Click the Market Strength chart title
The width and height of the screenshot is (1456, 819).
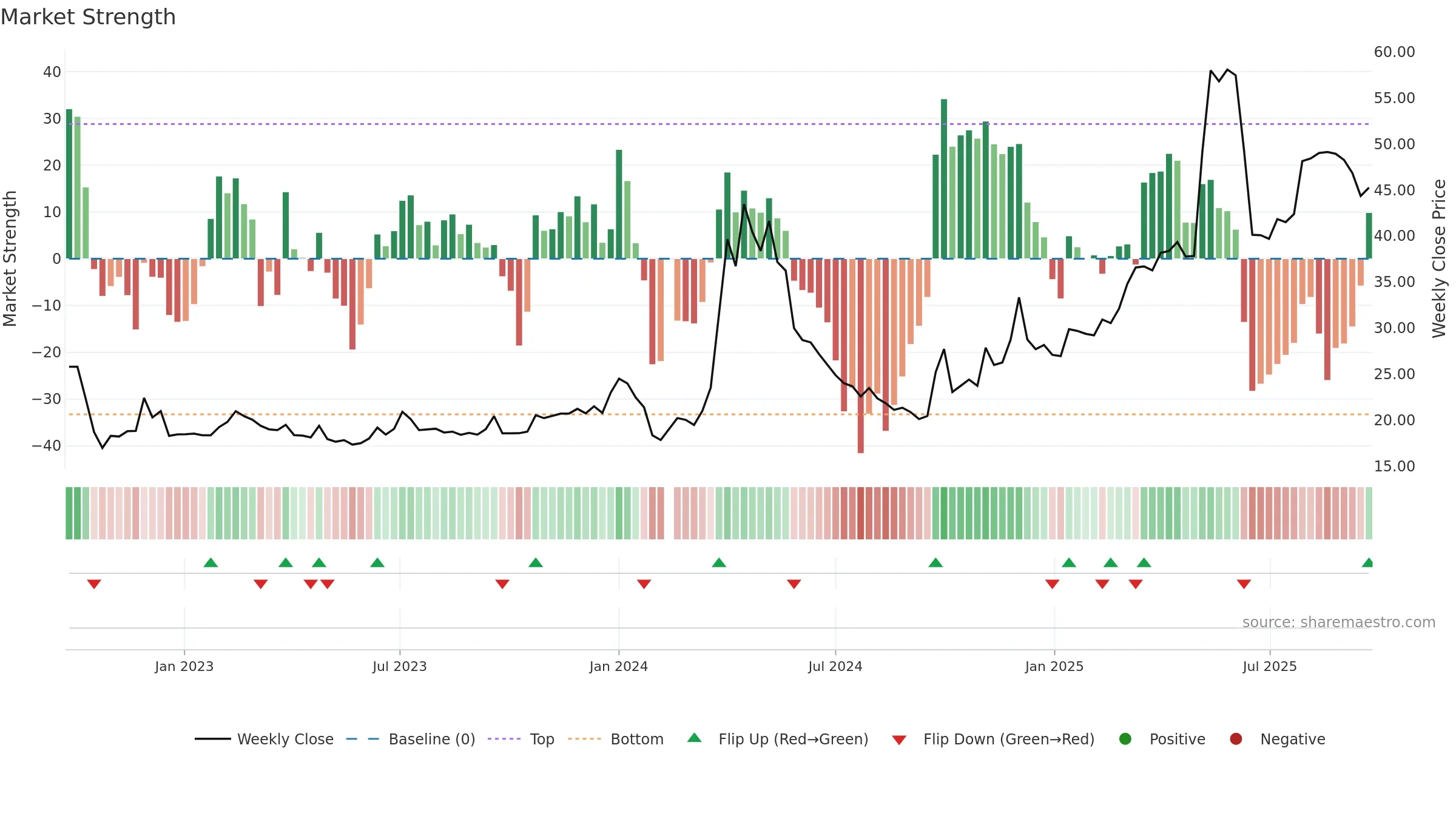(88, 17)
